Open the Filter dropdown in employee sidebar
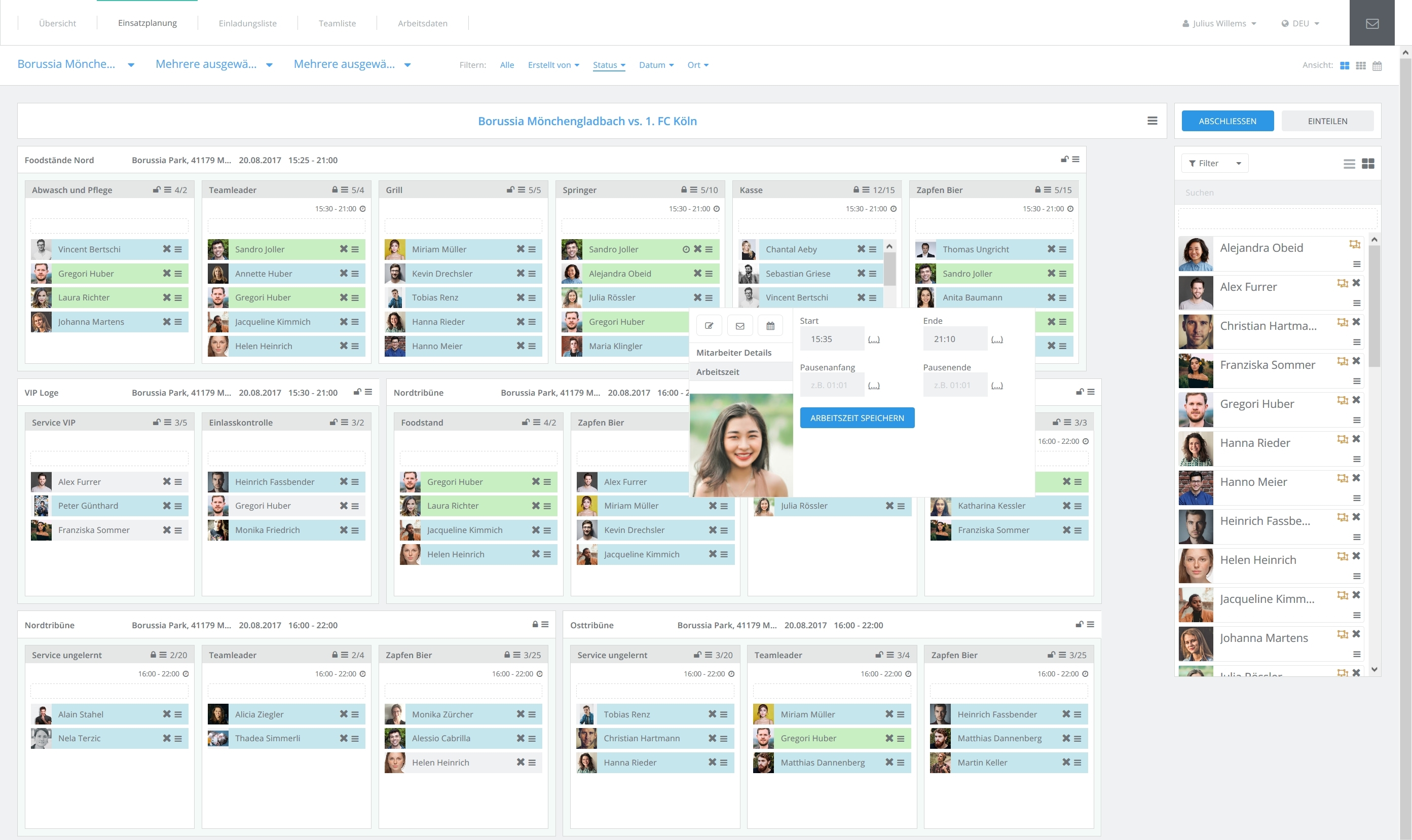This screenshot has height=840, width=1412. pos(1214,163)
